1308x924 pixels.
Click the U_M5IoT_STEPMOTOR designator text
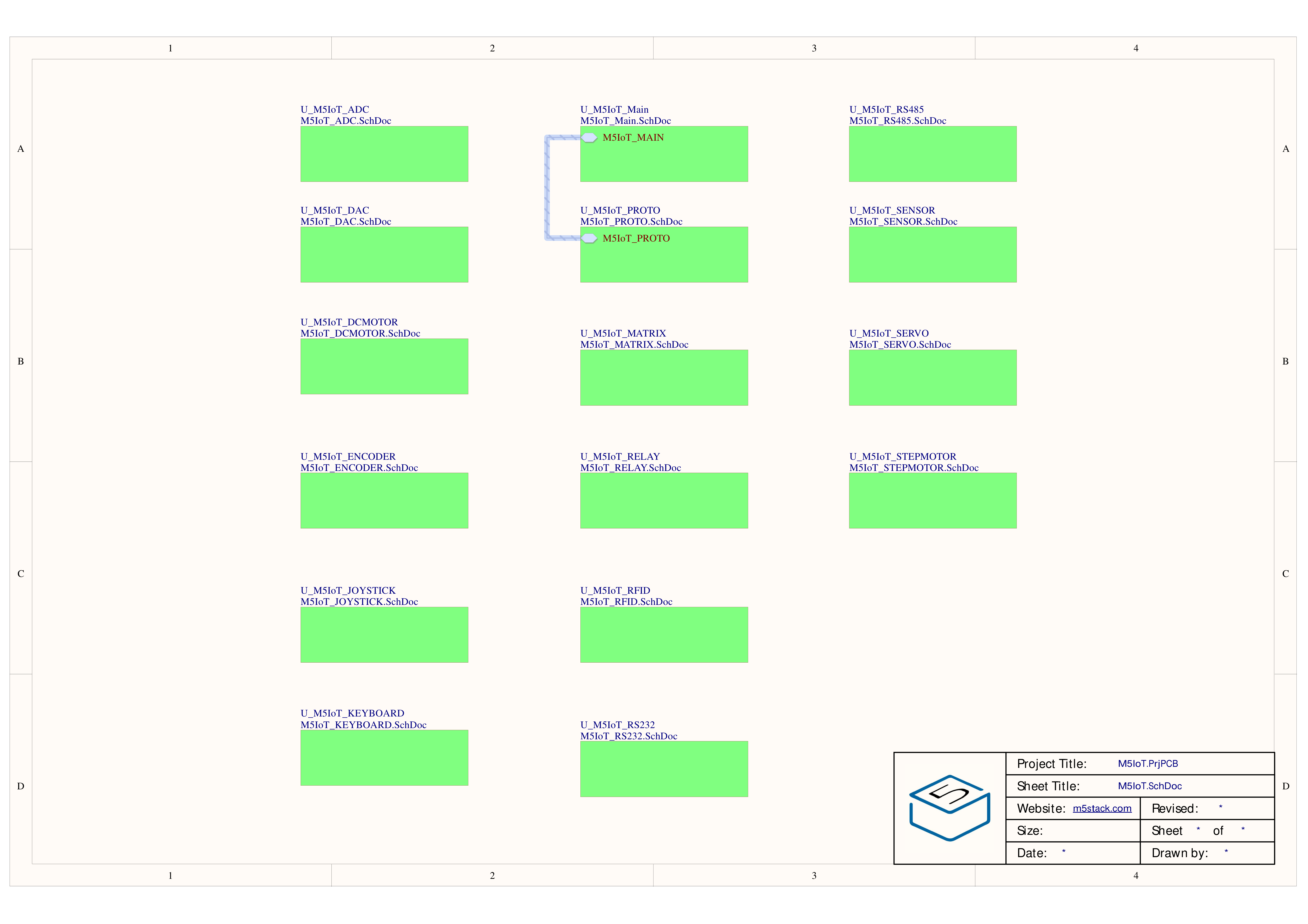903,456
